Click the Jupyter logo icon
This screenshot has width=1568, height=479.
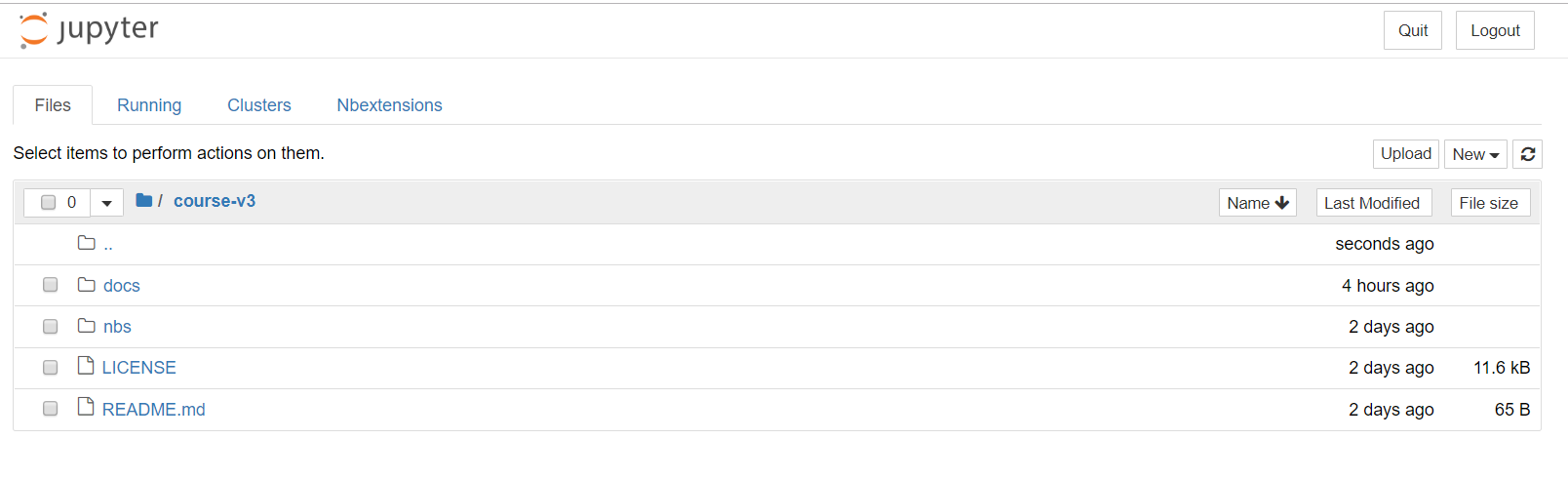(34, 30)
